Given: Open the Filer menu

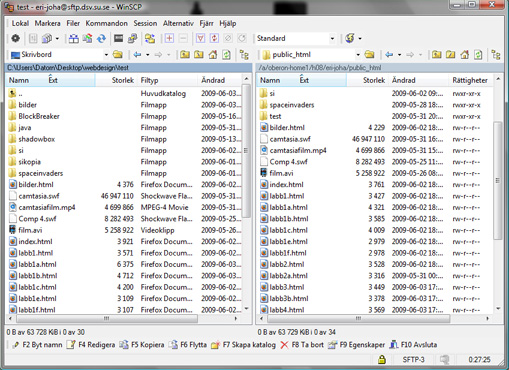Looking at the screenshot, I should (x=73, y=23).
